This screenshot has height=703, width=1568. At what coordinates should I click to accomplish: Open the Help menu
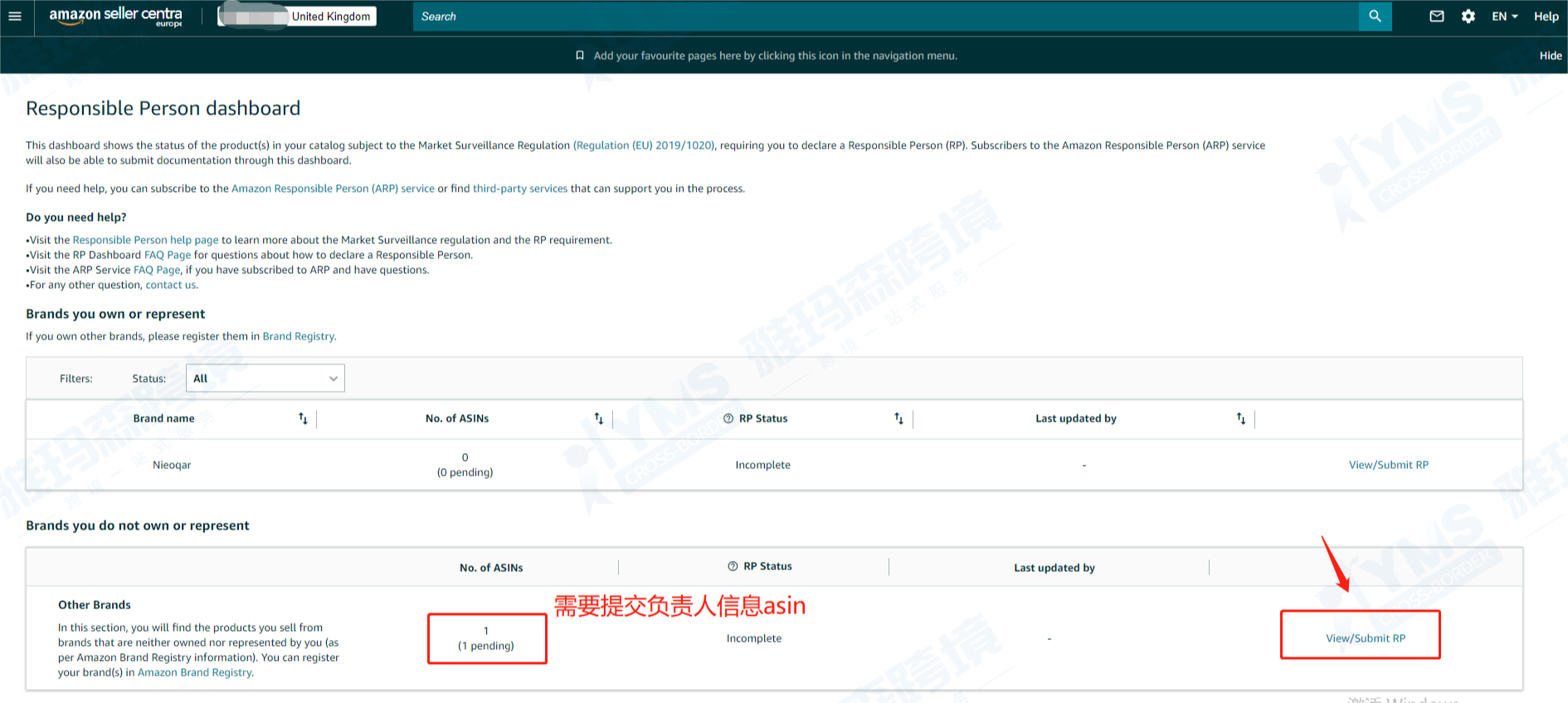pyautogui.click(x=1546, y=17)
